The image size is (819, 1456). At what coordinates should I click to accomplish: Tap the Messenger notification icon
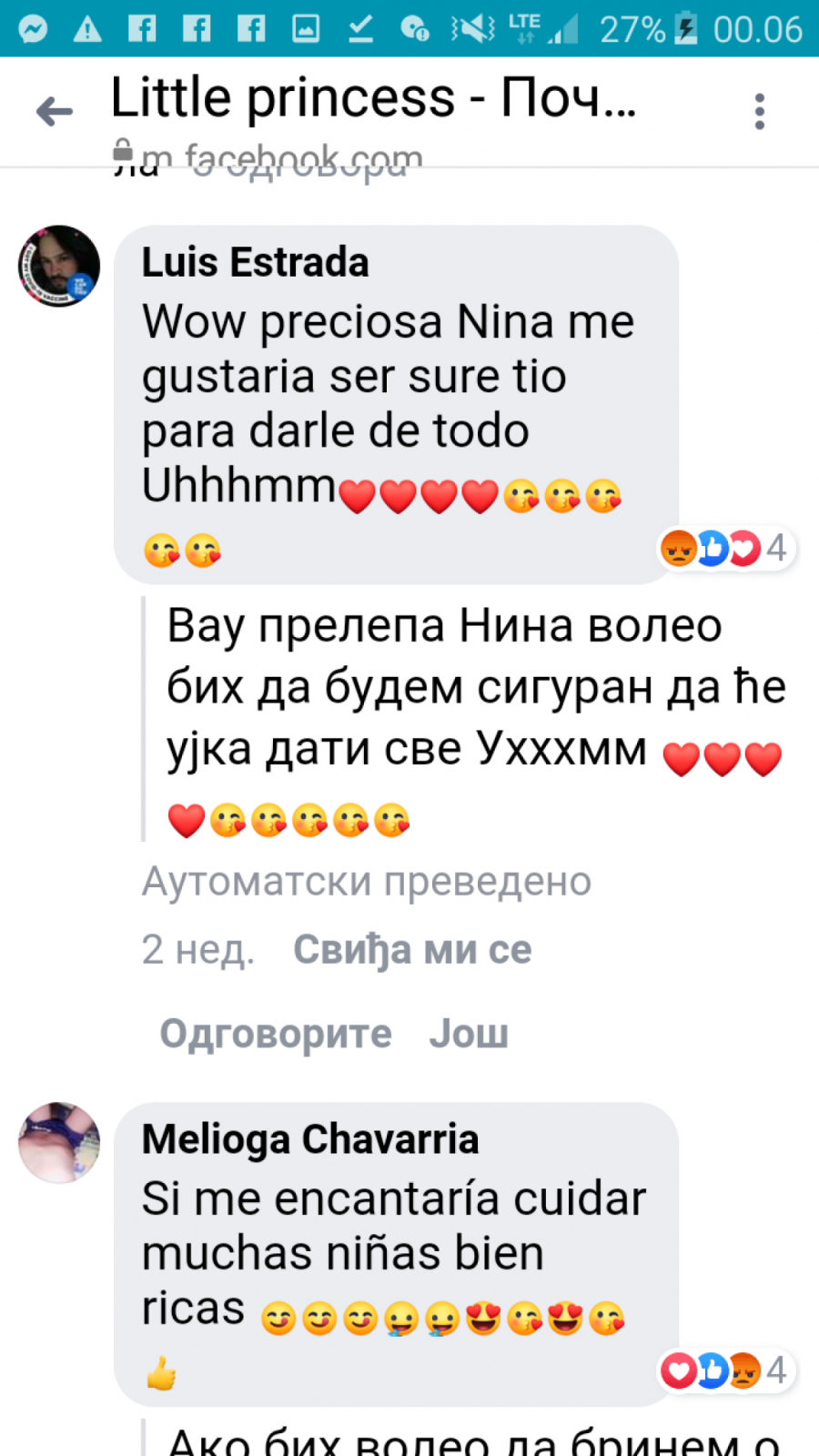point(33,29)
